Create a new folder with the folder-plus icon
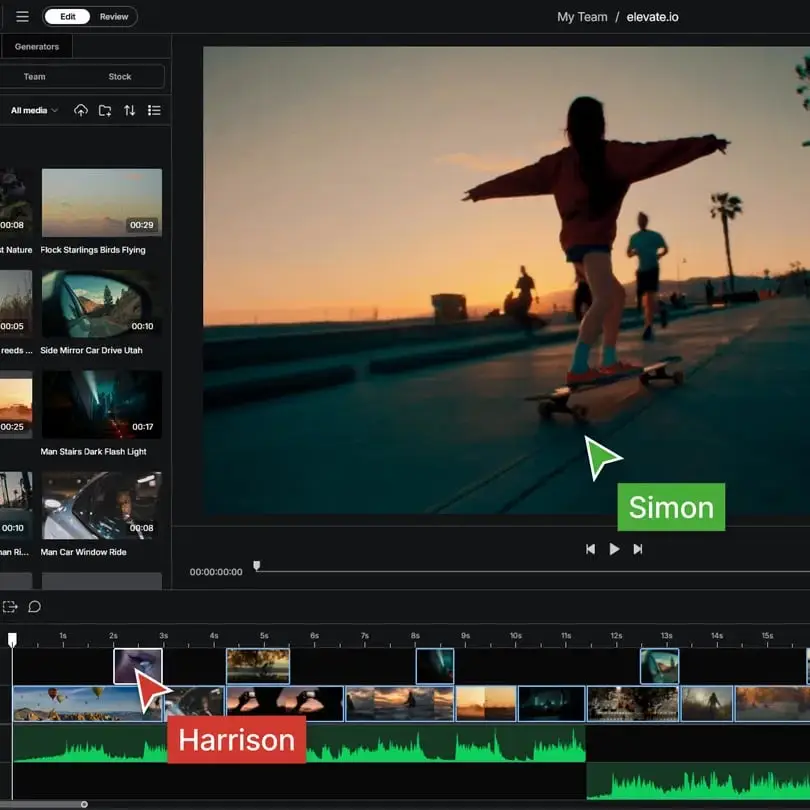 (105, 110)
